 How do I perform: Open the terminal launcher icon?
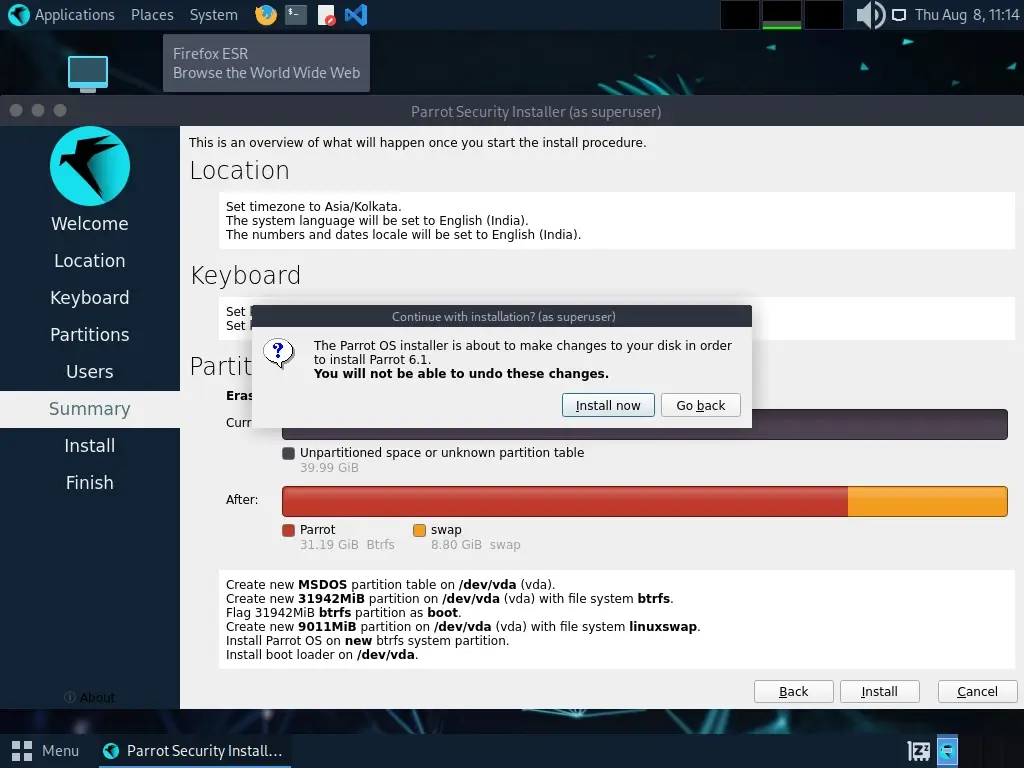coord(295,15)
